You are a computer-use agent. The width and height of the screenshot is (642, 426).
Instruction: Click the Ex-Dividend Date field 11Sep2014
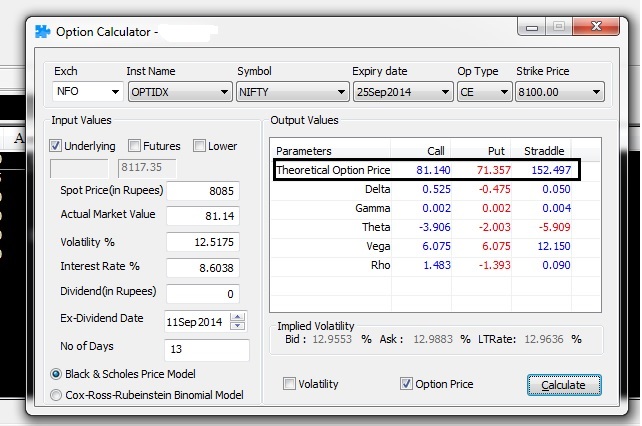(x=197, y=322)
